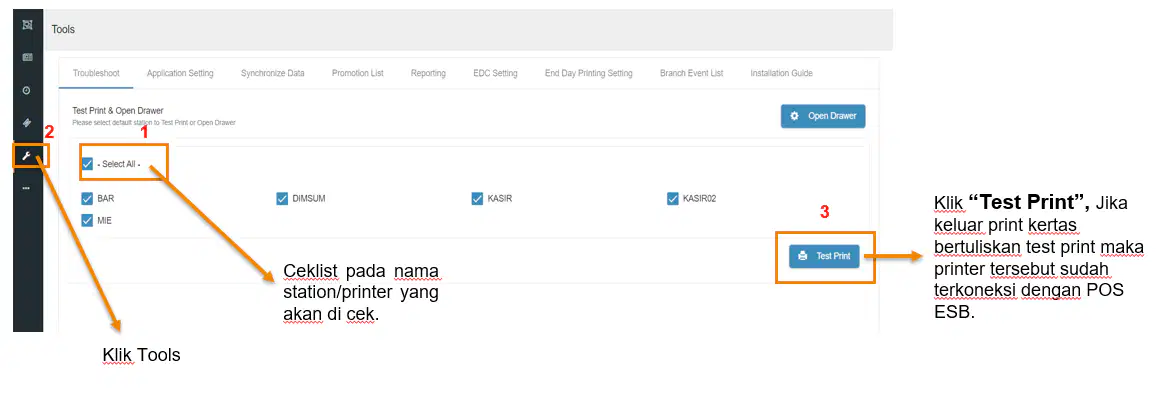Open the Branch Event List tab

pos(692,74)
